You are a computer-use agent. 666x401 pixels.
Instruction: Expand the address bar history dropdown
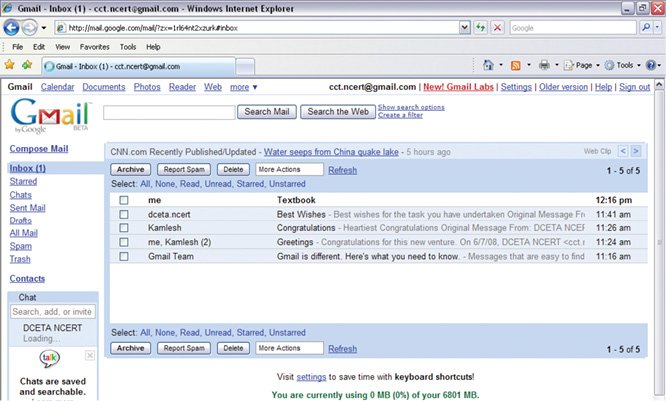pyautogui.click(x=465, y=28)
